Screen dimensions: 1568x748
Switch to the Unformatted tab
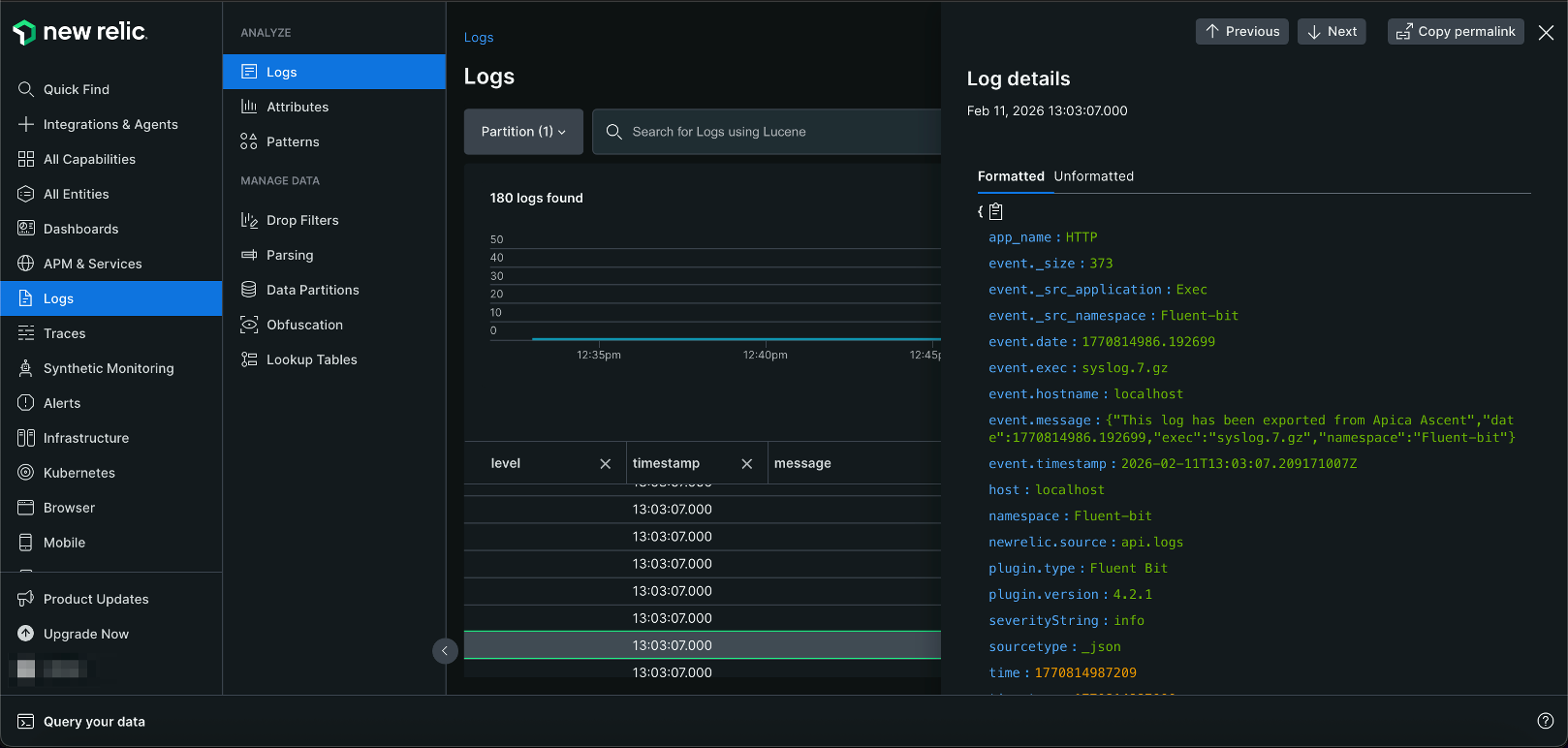coord(1093,176)
